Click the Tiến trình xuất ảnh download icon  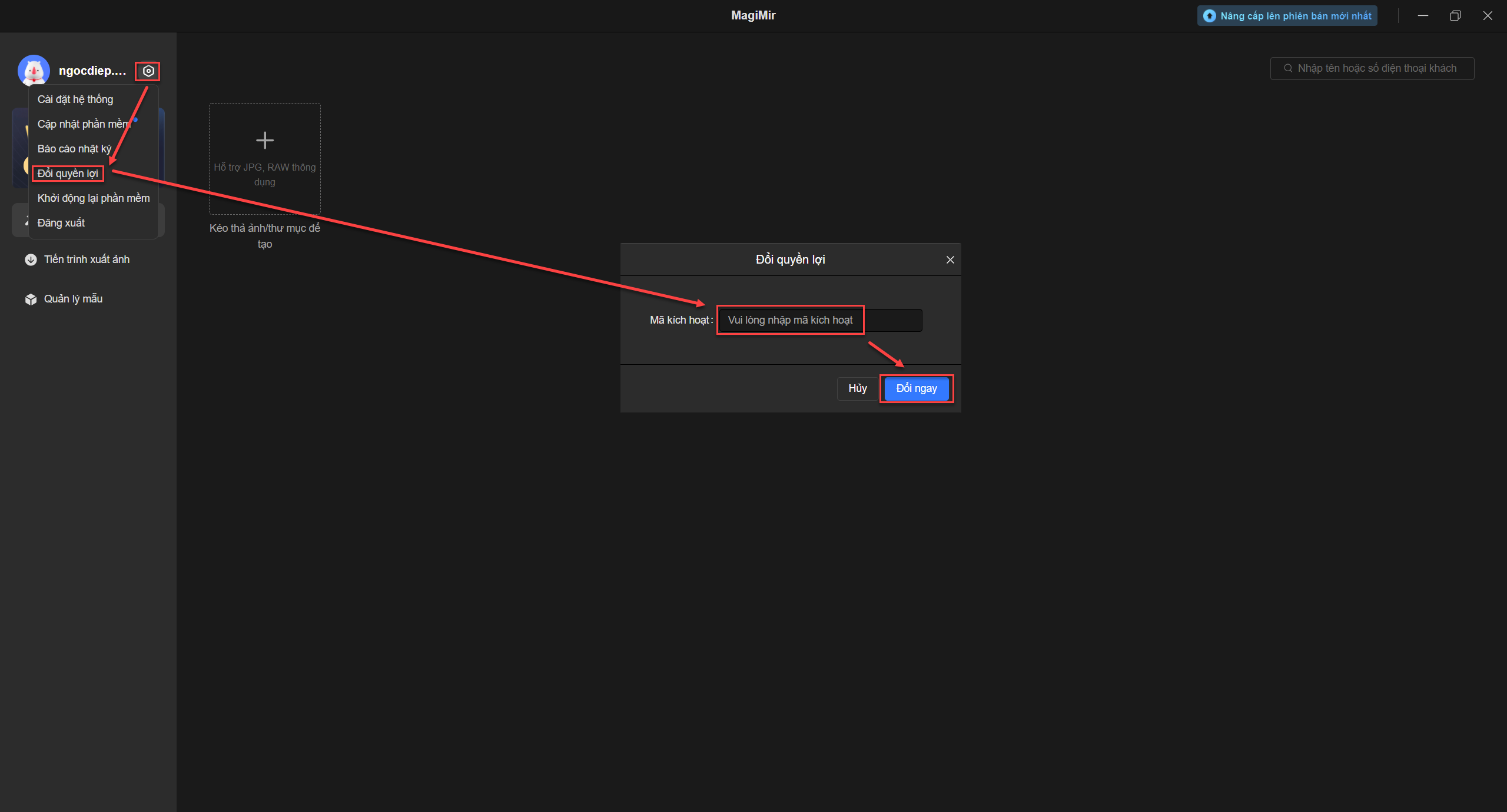click(x=31, y=259)
